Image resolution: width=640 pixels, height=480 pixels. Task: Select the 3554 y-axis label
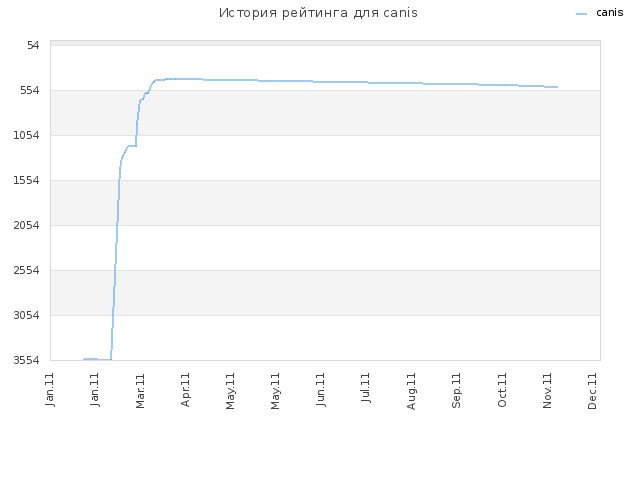pyautogui.click(x=27, y=360)
